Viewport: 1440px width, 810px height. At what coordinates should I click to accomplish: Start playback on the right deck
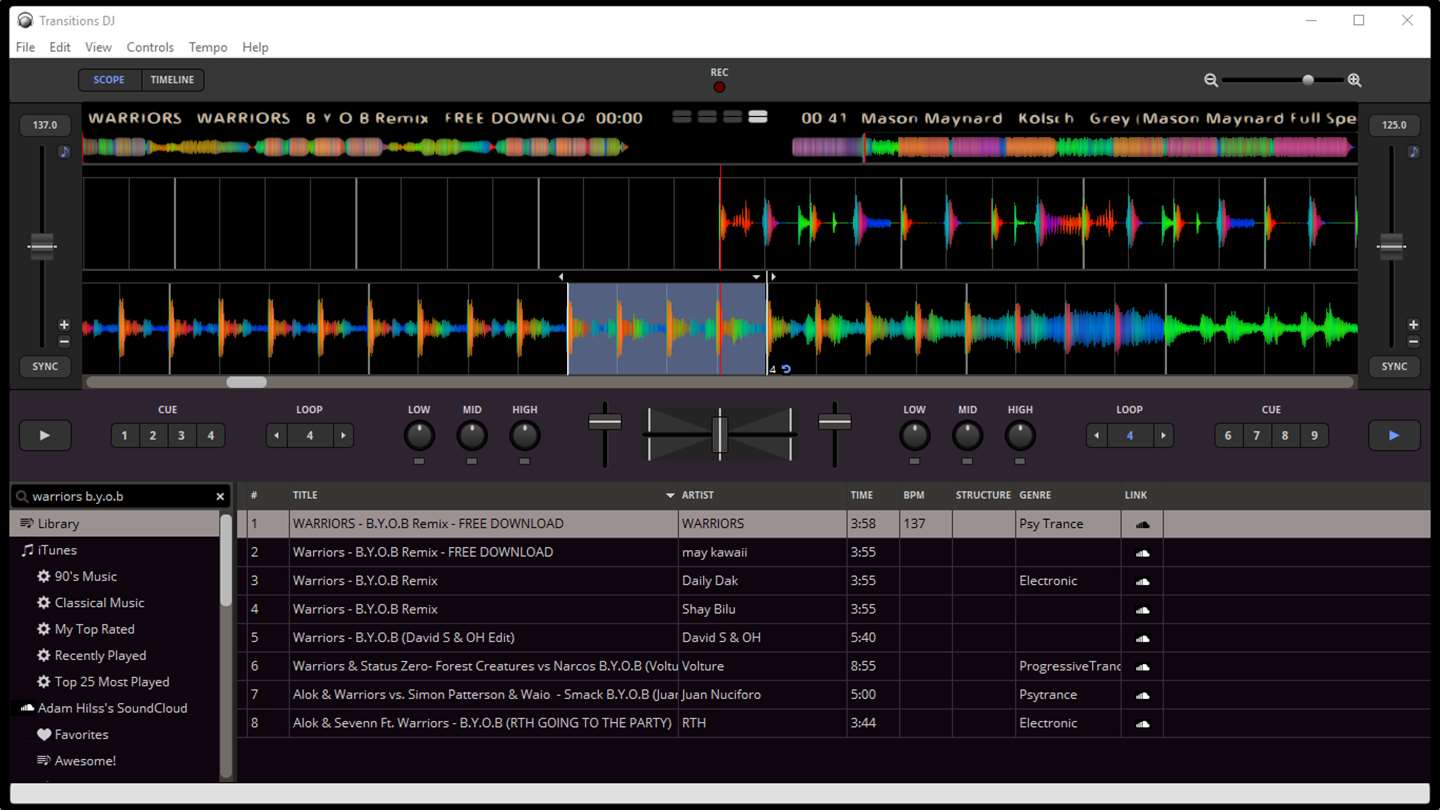[x=1393, y=435]
